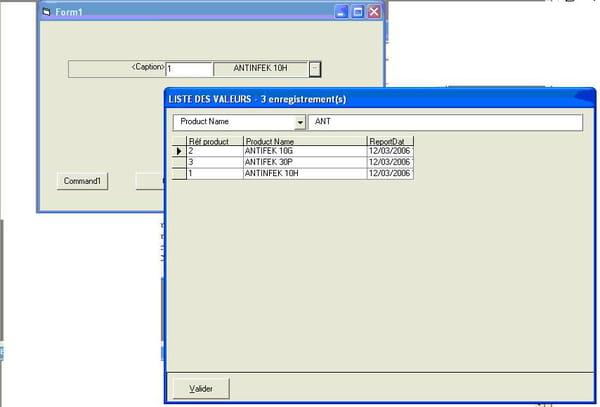Open the lookup button next to ANTINFEK 10H
Image resolution: width=600 pixels, height=407 pixels.
pyautogui.click(x=315, y=69)
